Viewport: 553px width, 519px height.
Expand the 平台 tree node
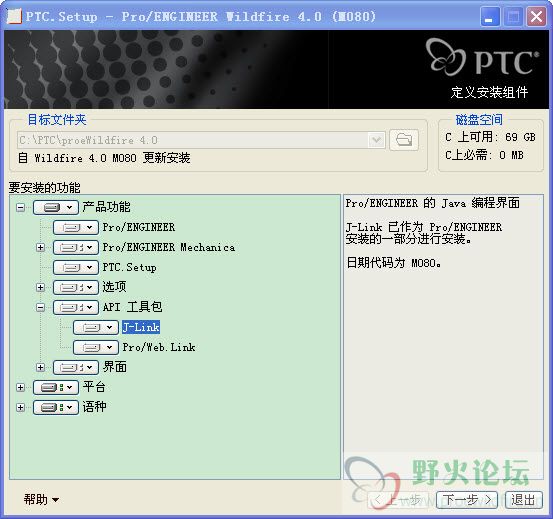pyautogui.click(x=20, y=387)
